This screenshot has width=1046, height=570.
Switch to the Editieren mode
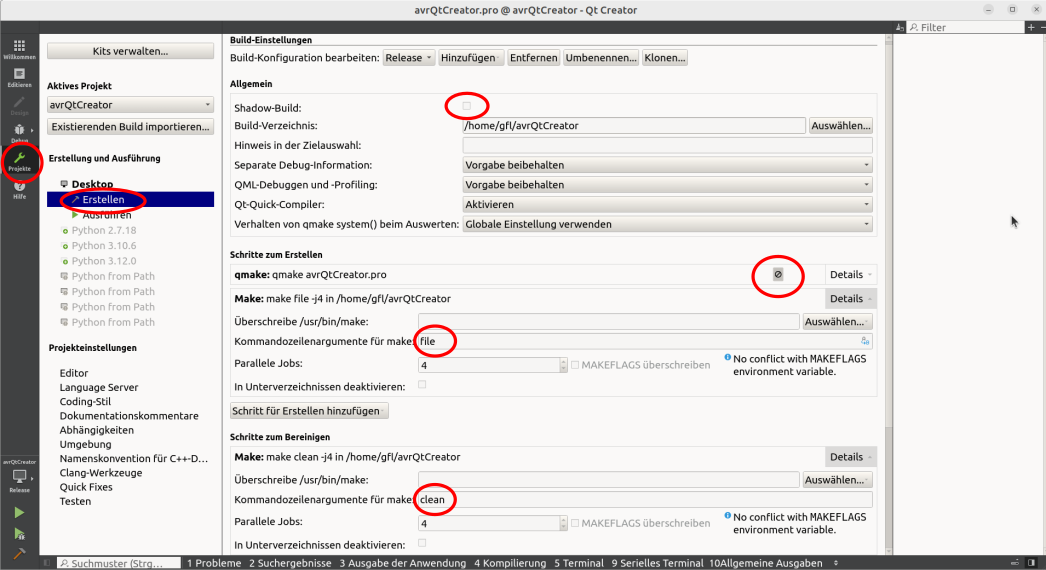[x=19, y=77]
